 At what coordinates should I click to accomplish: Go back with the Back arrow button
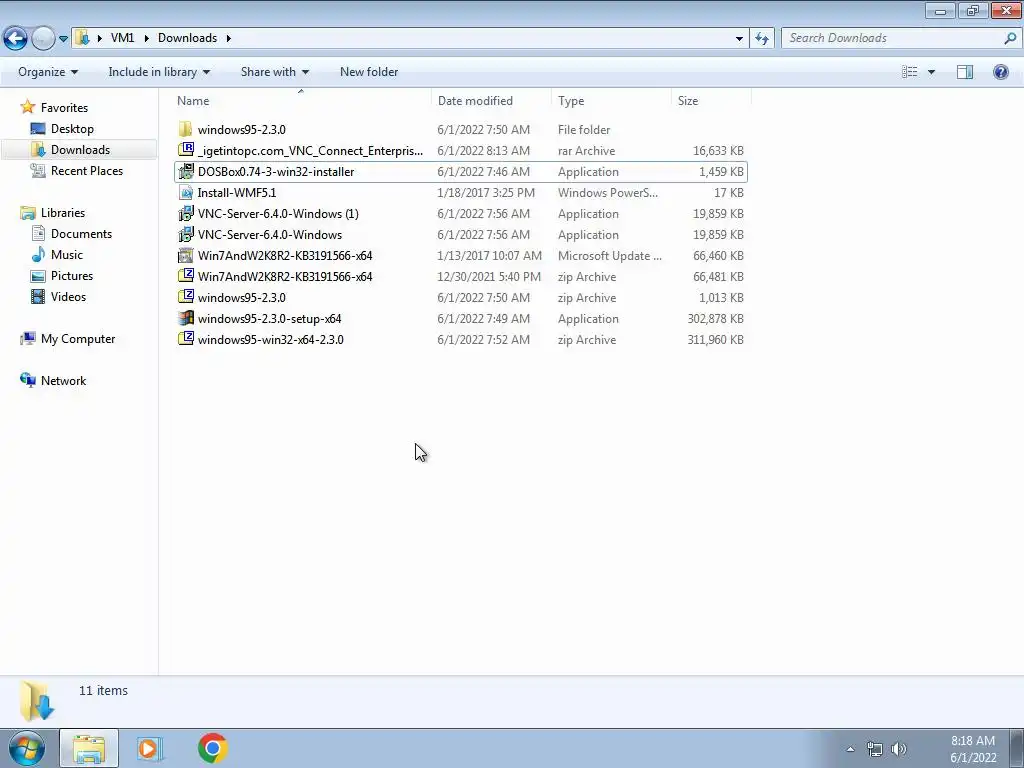coord(16,39)
